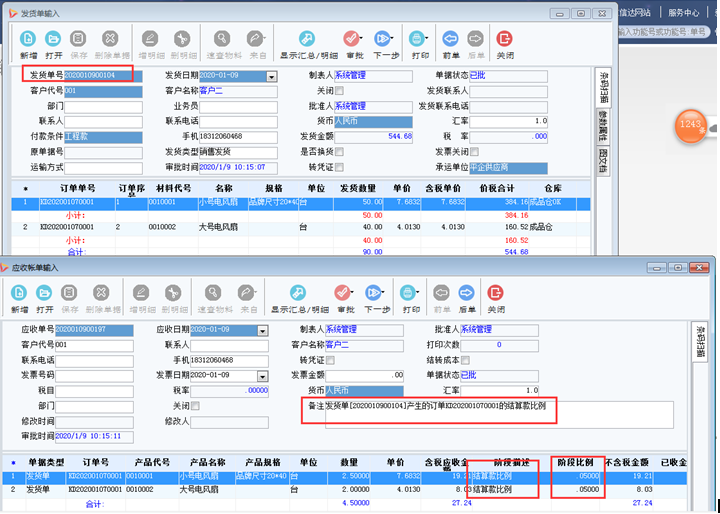Click 订单单号 column header in 发货单 grid

pyautogui.click(x=78, y=188)
